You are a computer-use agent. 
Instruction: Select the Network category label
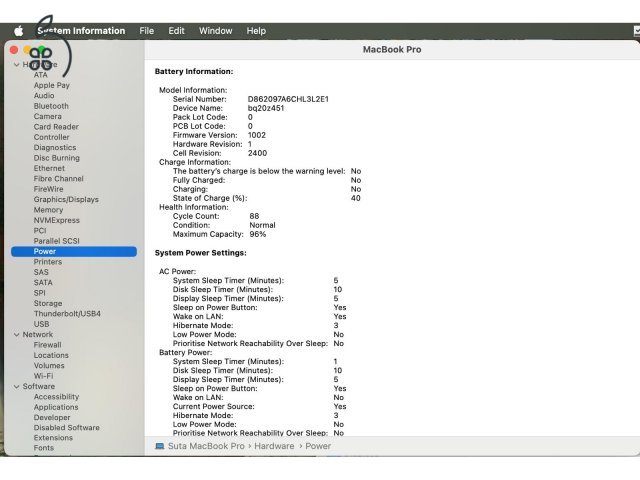[38, 335]
